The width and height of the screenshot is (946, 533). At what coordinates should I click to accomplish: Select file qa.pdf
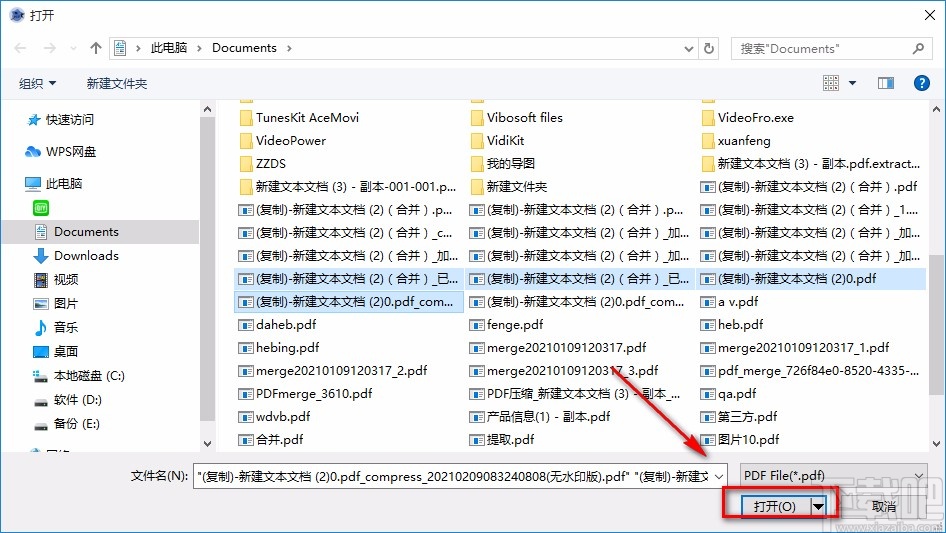(x=728, y=394)
